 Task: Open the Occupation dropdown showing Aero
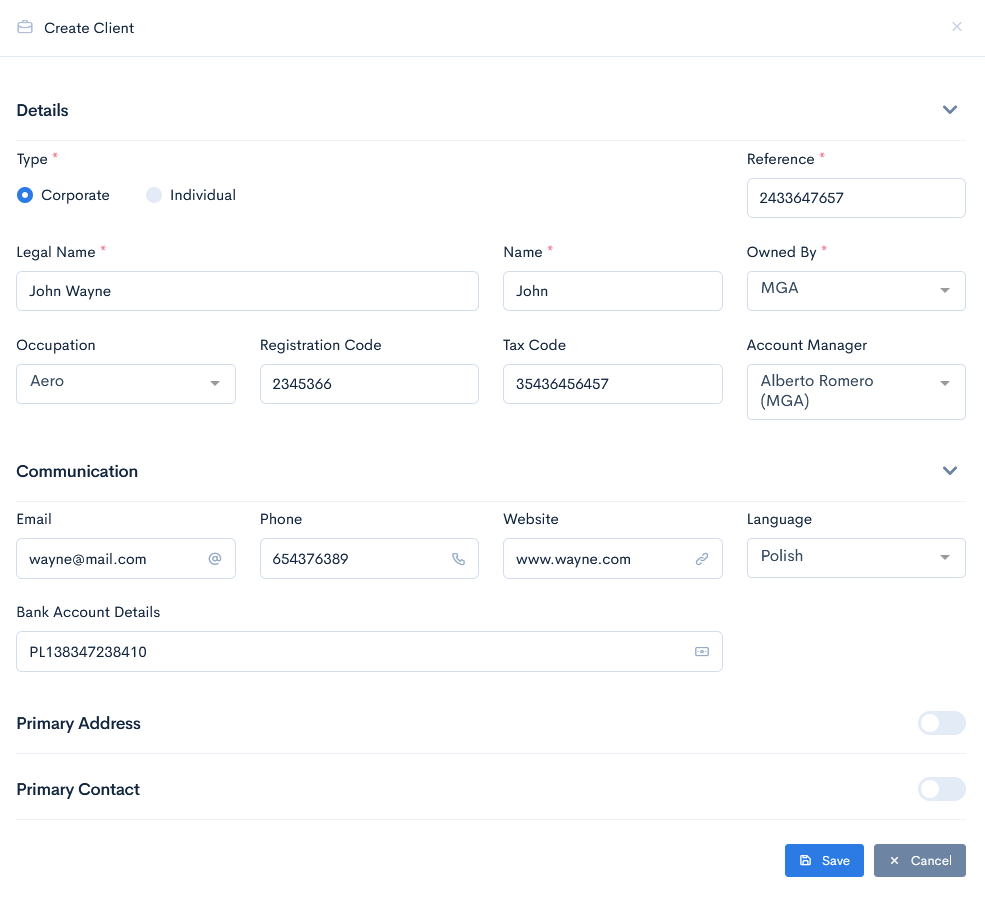click(215, 383)
